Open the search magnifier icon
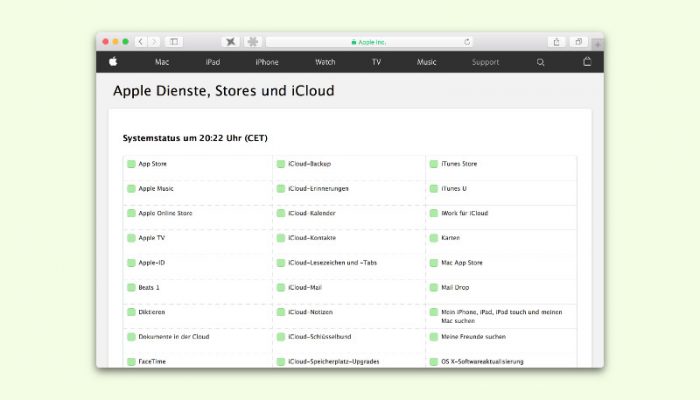The width and height of the screenshot is (700, 400). tap(540, 62)
